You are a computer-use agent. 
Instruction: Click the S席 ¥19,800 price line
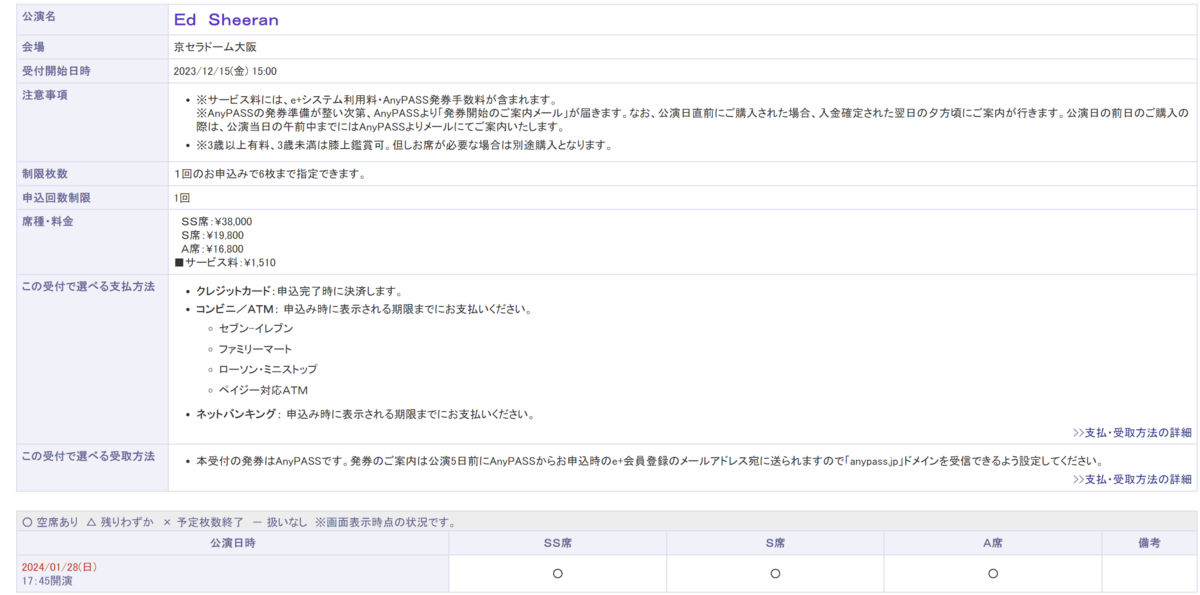pos(212,236)
